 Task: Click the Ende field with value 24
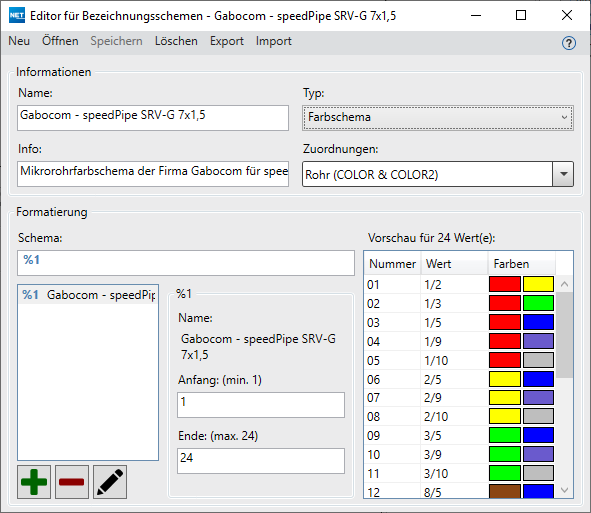pyautogui.click(x=261, y=461)
